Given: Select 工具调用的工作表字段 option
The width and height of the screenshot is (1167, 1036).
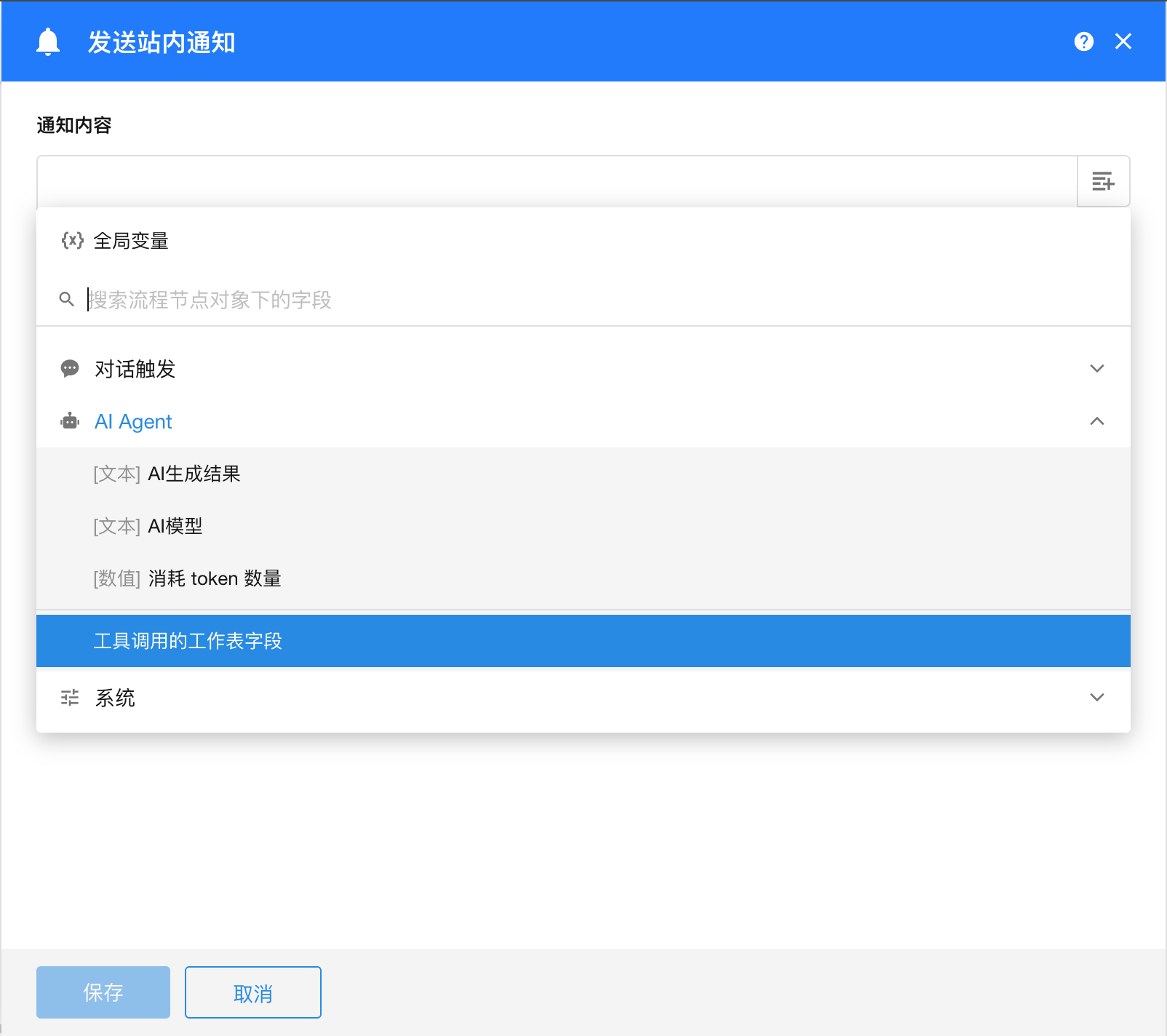Looking at the screenshot, I should [188, 641].
